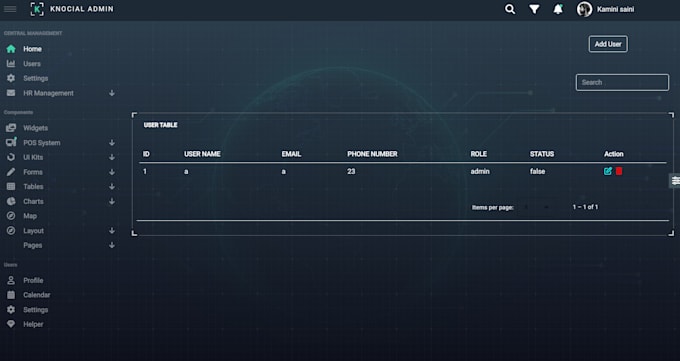Image resolution: width=680 pixels, height=361 pixels.
Task: Expand the HR Management menu arrow
Action: (x=112, y=93)
